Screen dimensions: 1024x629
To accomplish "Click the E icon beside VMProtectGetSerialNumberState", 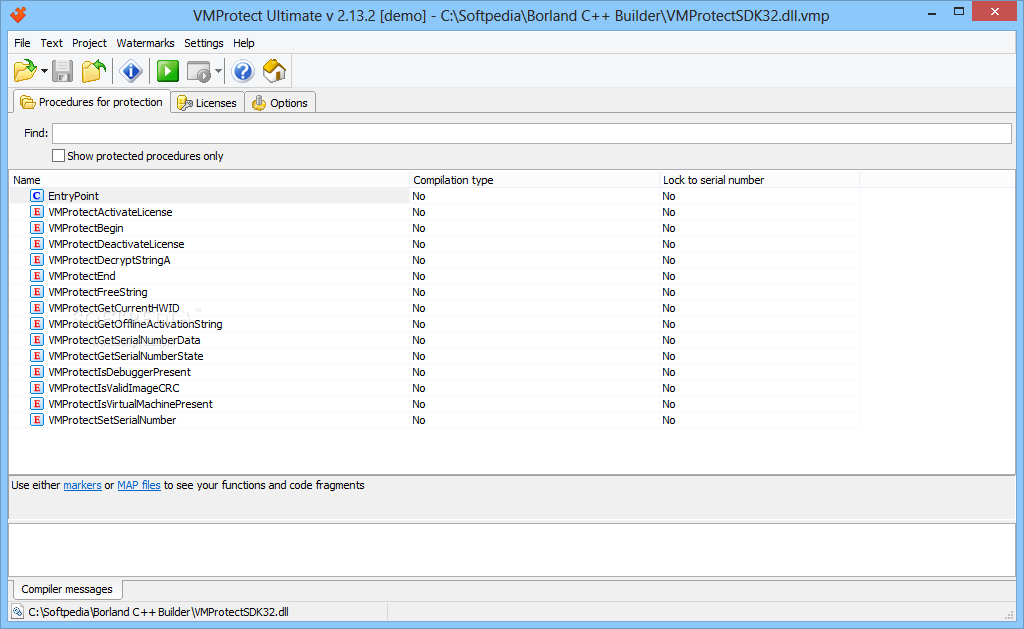I will tap(37, 355).
